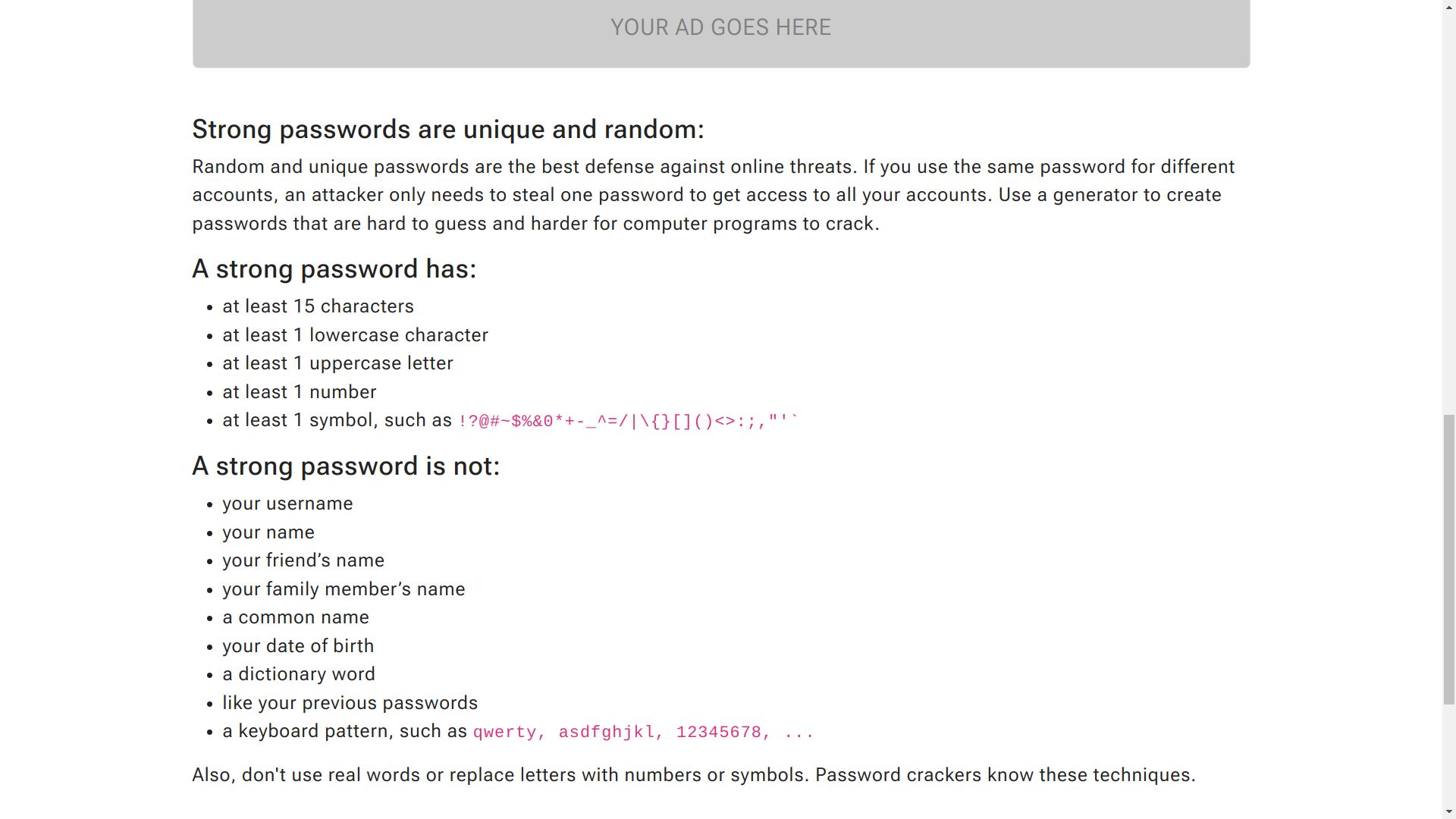Image resolution: width=1456 pixels, height=819 pixels.
Task: Click the 'your username' list item
Action: pos(288,504)
